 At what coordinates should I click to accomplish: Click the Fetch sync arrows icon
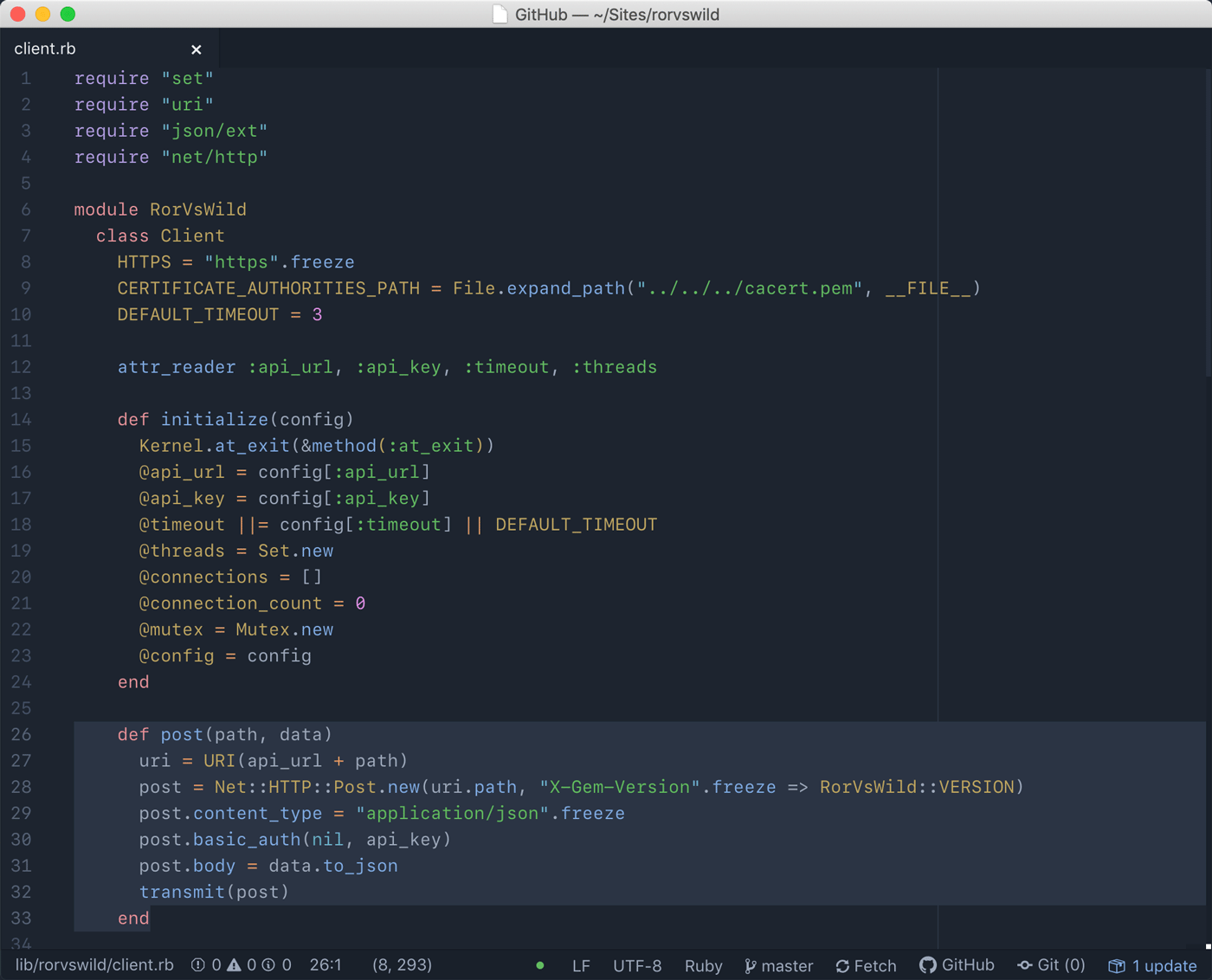tap(842, 966)
